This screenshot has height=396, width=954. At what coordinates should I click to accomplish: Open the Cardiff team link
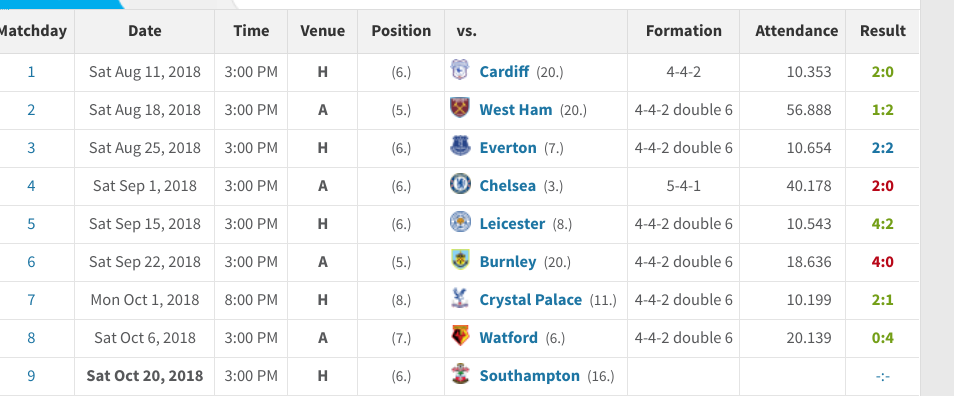[x=504, y=72]
